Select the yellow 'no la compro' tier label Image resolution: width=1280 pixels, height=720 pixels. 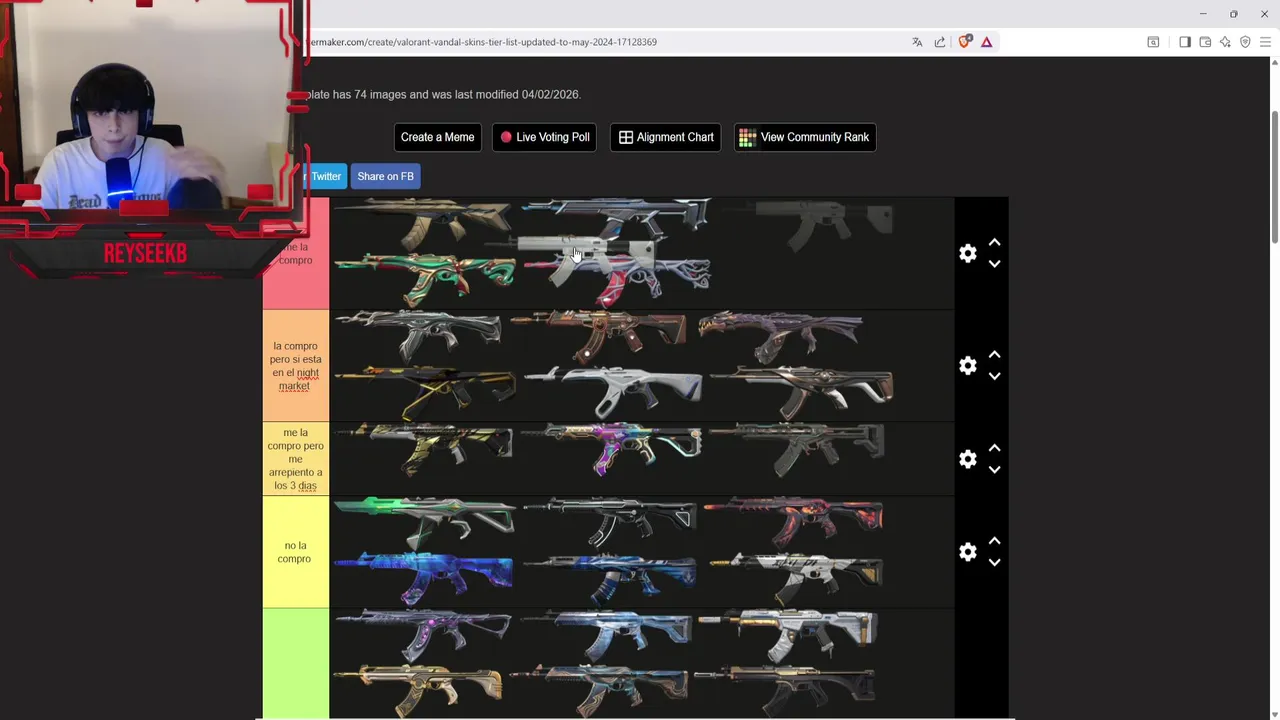pyautogui.click(x=296, y=552)
